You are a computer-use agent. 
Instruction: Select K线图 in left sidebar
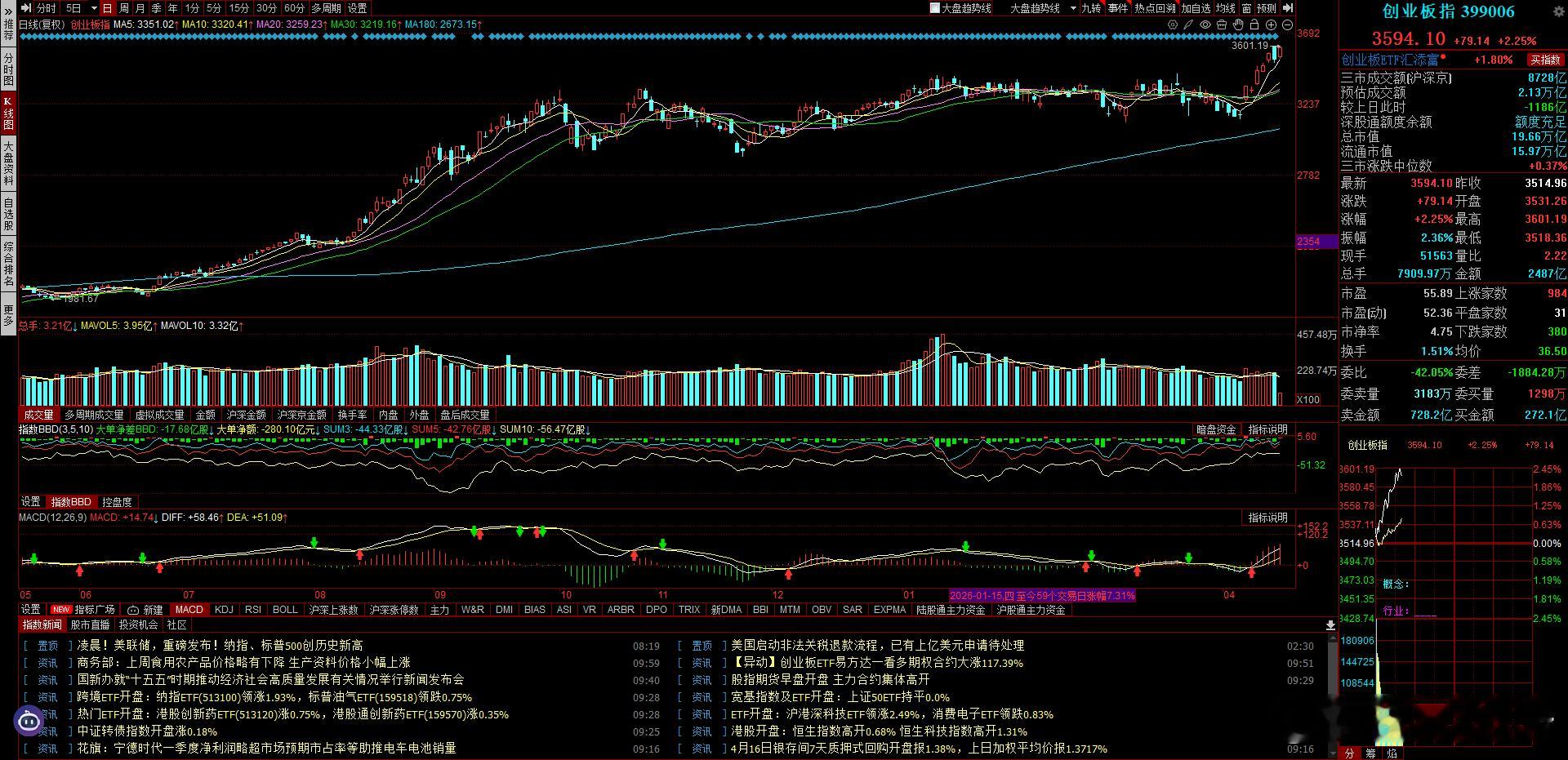pyautogui.click(x=8, y=113)
